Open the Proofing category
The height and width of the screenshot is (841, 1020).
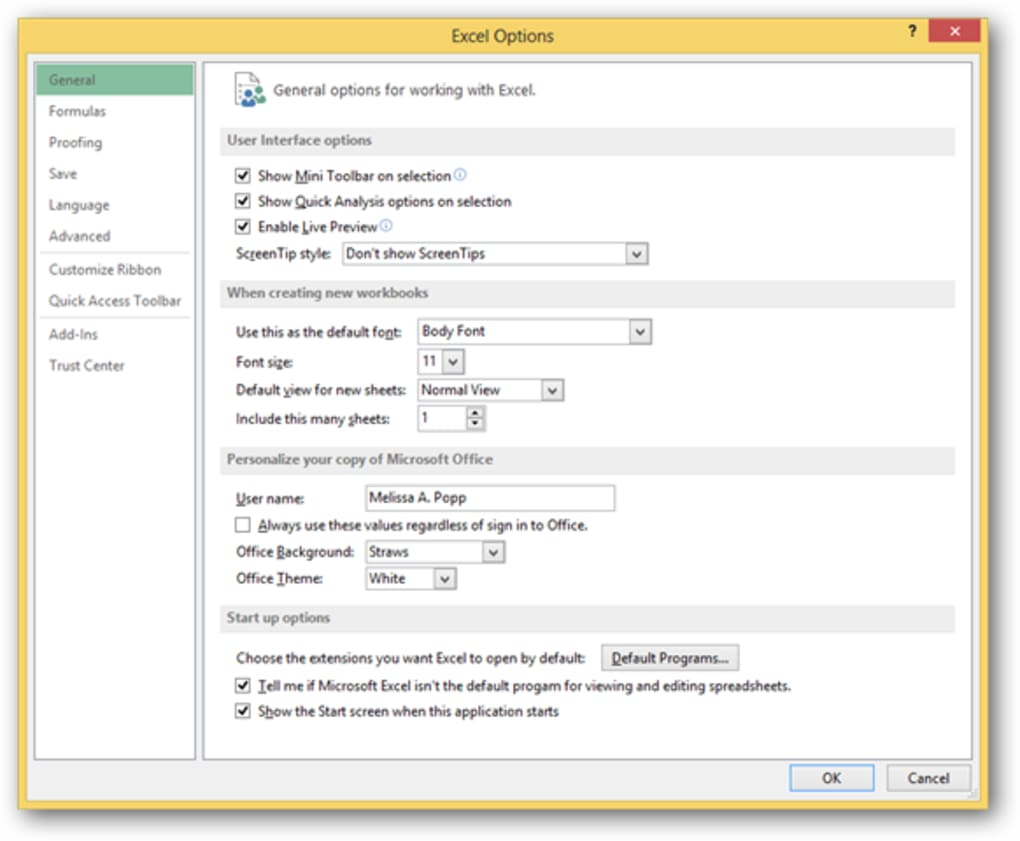(x=114, y=142)
